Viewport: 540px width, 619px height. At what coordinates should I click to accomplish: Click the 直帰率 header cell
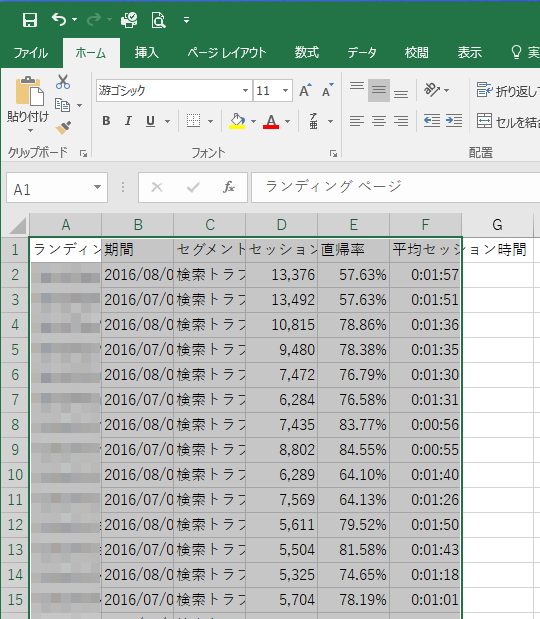pos(353,250)
